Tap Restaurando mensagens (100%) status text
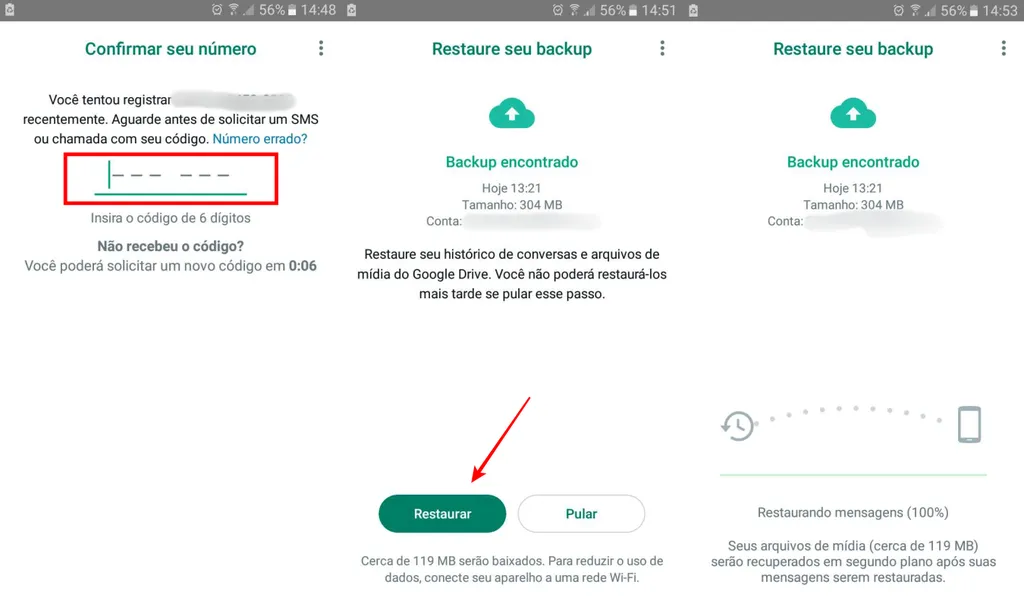Screen dimensions: 1024x607 point(853,512)
